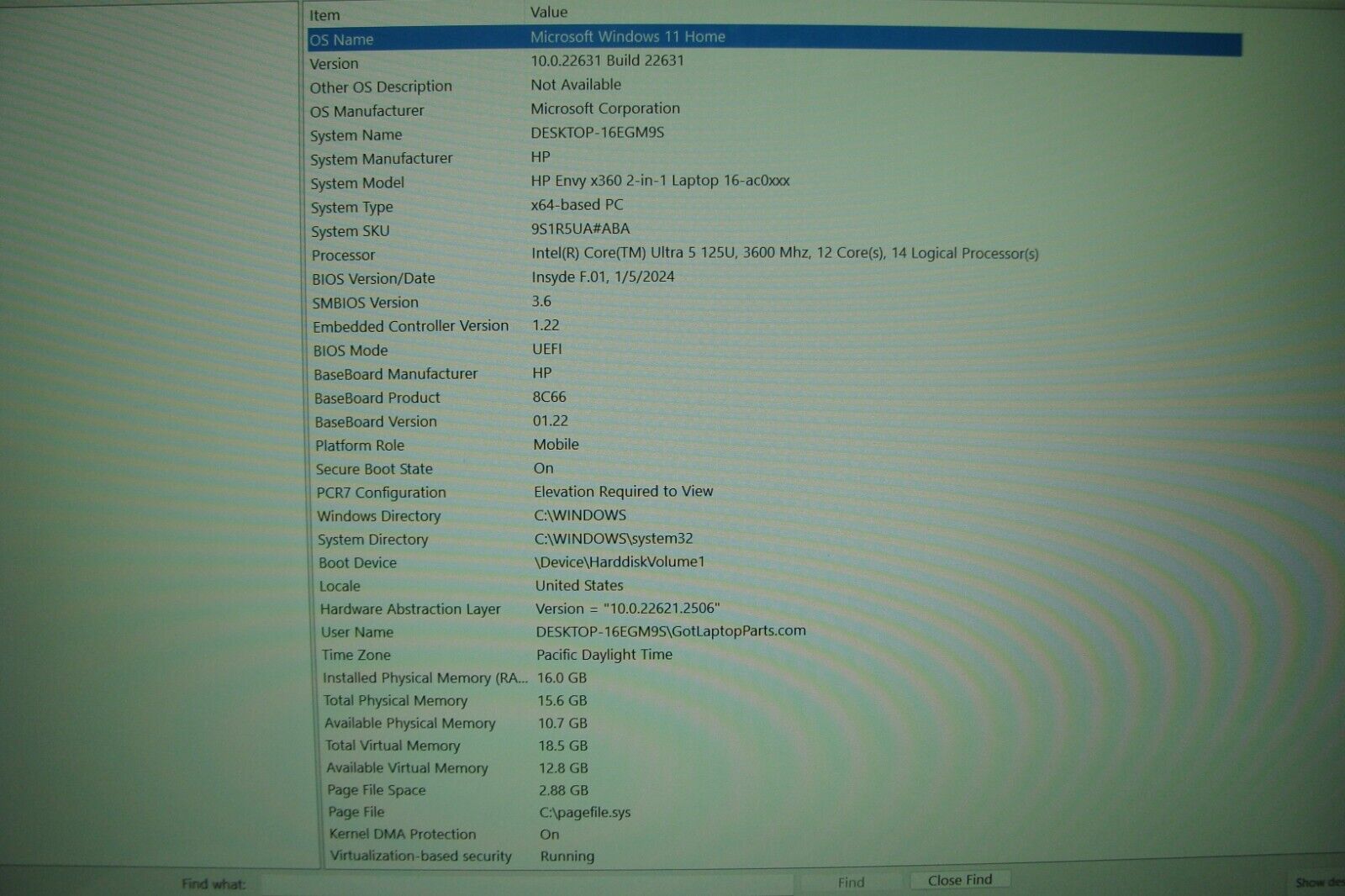Image resolution: width=1345 pixels, height=896 pixels.
Task: Select the highlighted OS Name row
Action: pyautogui.click(x=774, y=40)
